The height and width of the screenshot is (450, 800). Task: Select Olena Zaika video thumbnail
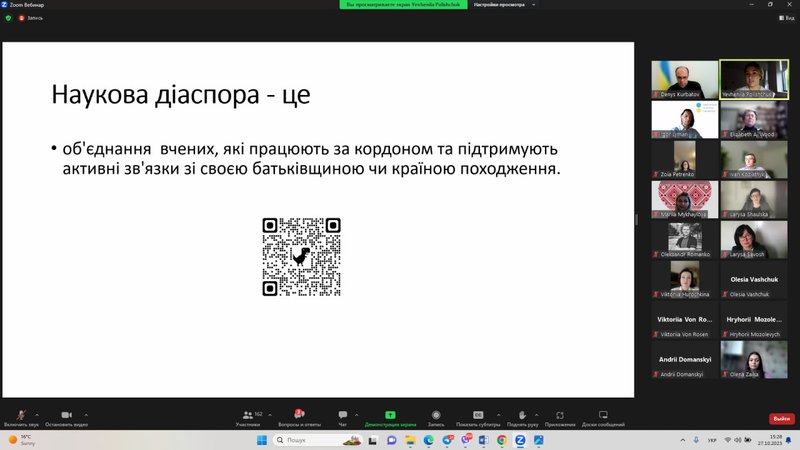point(754,360)
